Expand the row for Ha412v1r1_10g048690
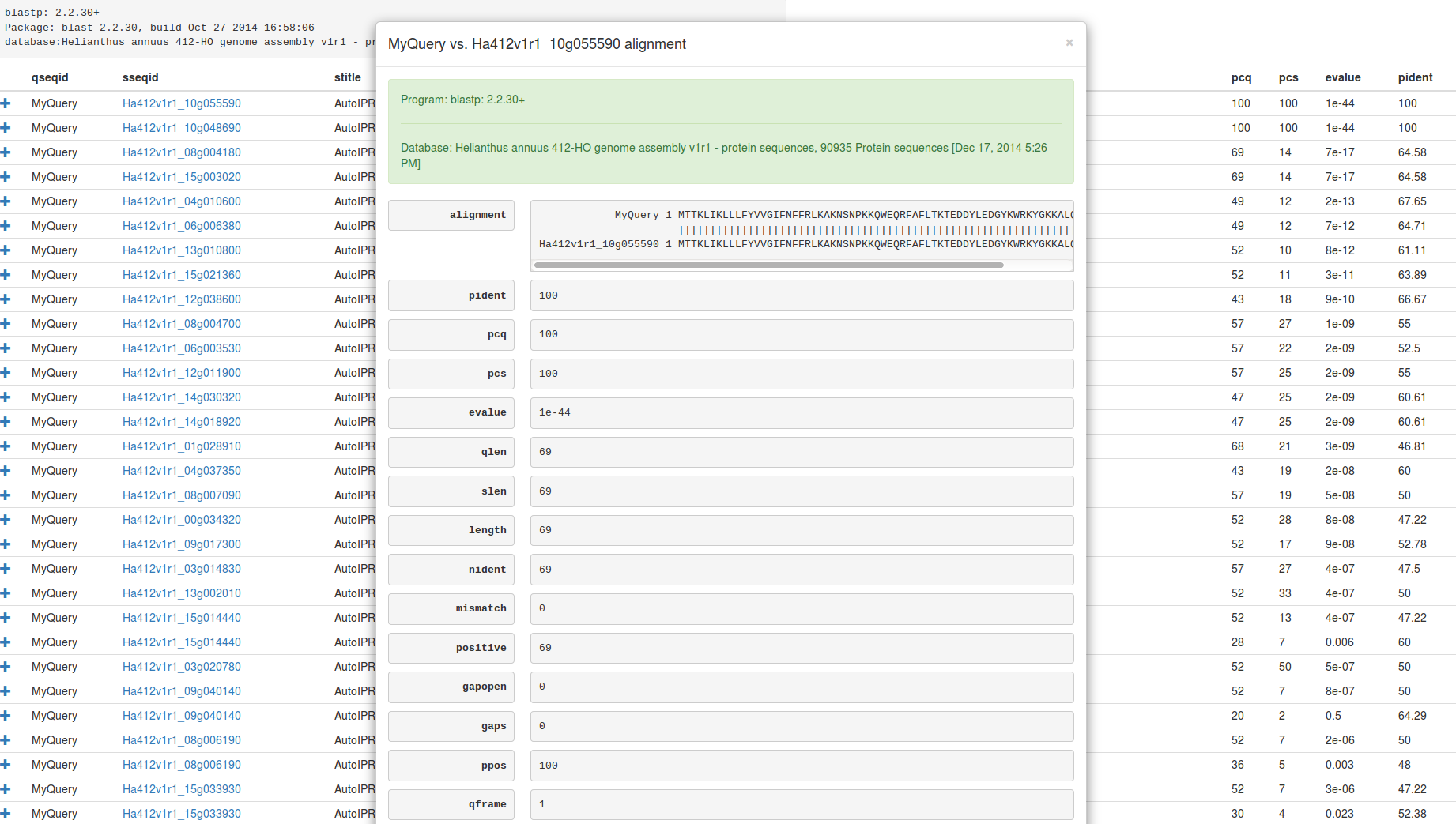The height and width of the screenshot is (824, 1456). coord(6,128)
